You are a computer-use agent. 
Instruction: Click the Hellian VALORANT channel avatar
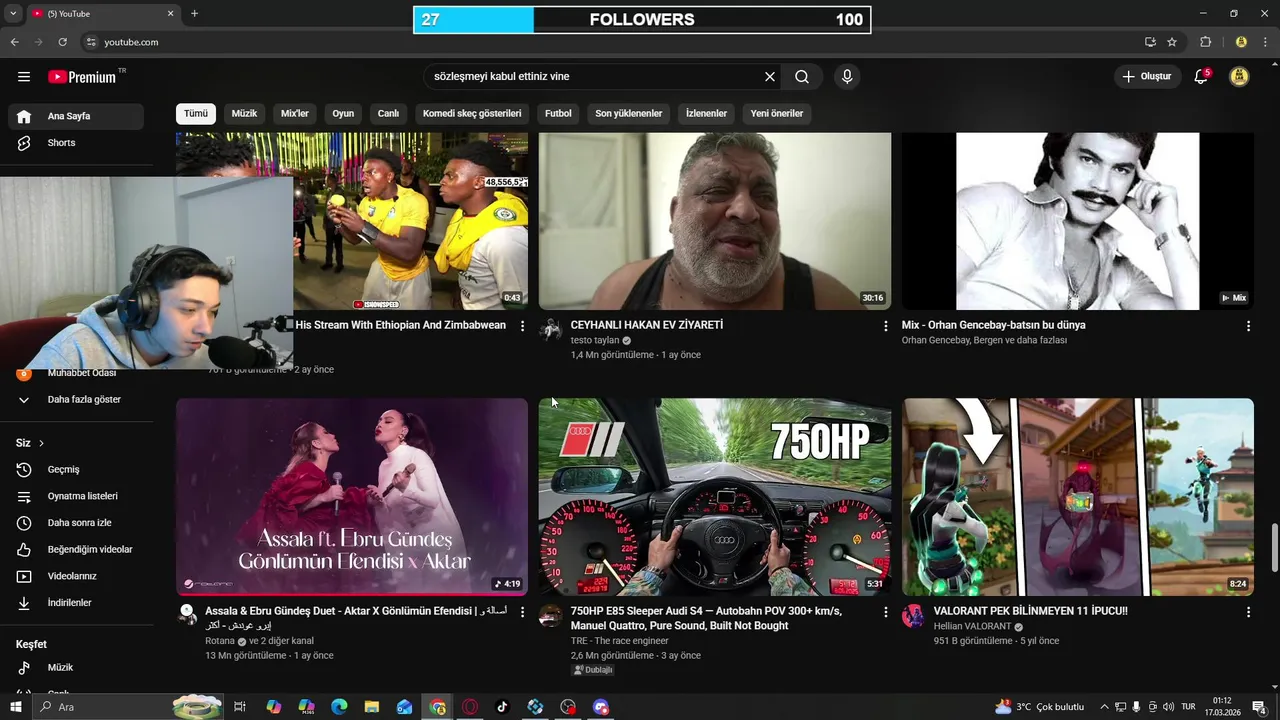[x=913, y=615]
